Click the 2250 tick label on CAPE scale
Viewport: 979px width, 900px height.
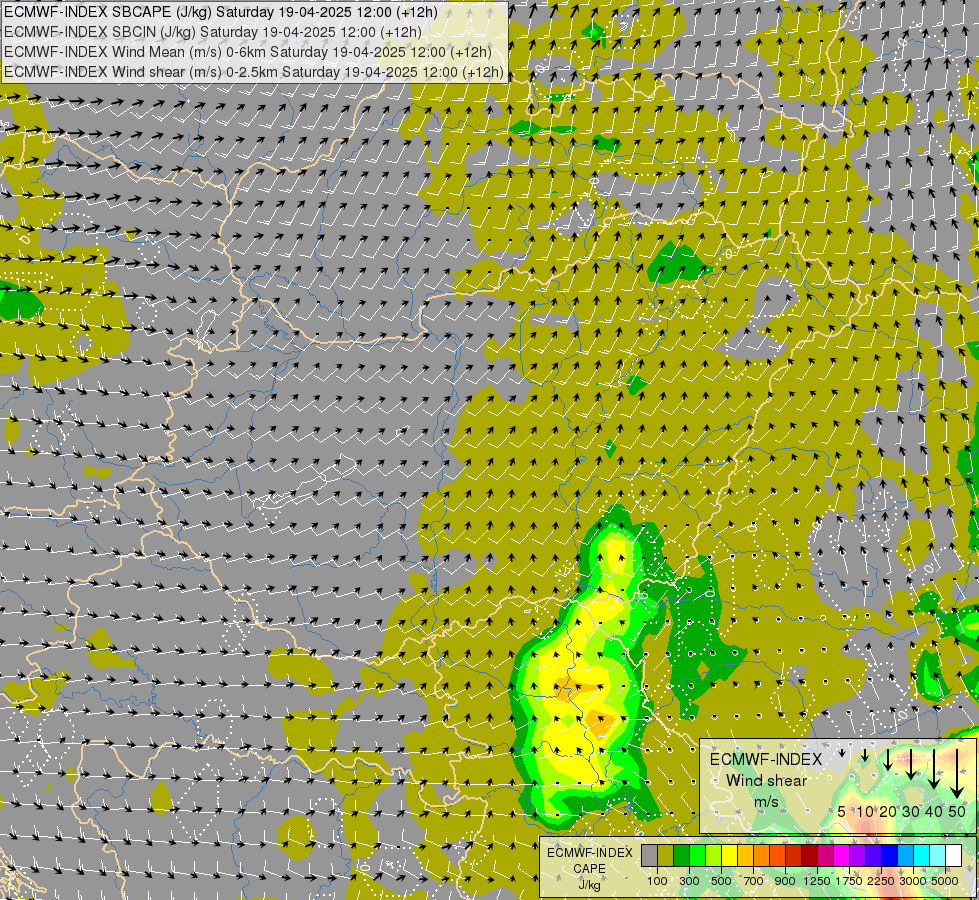880,881
